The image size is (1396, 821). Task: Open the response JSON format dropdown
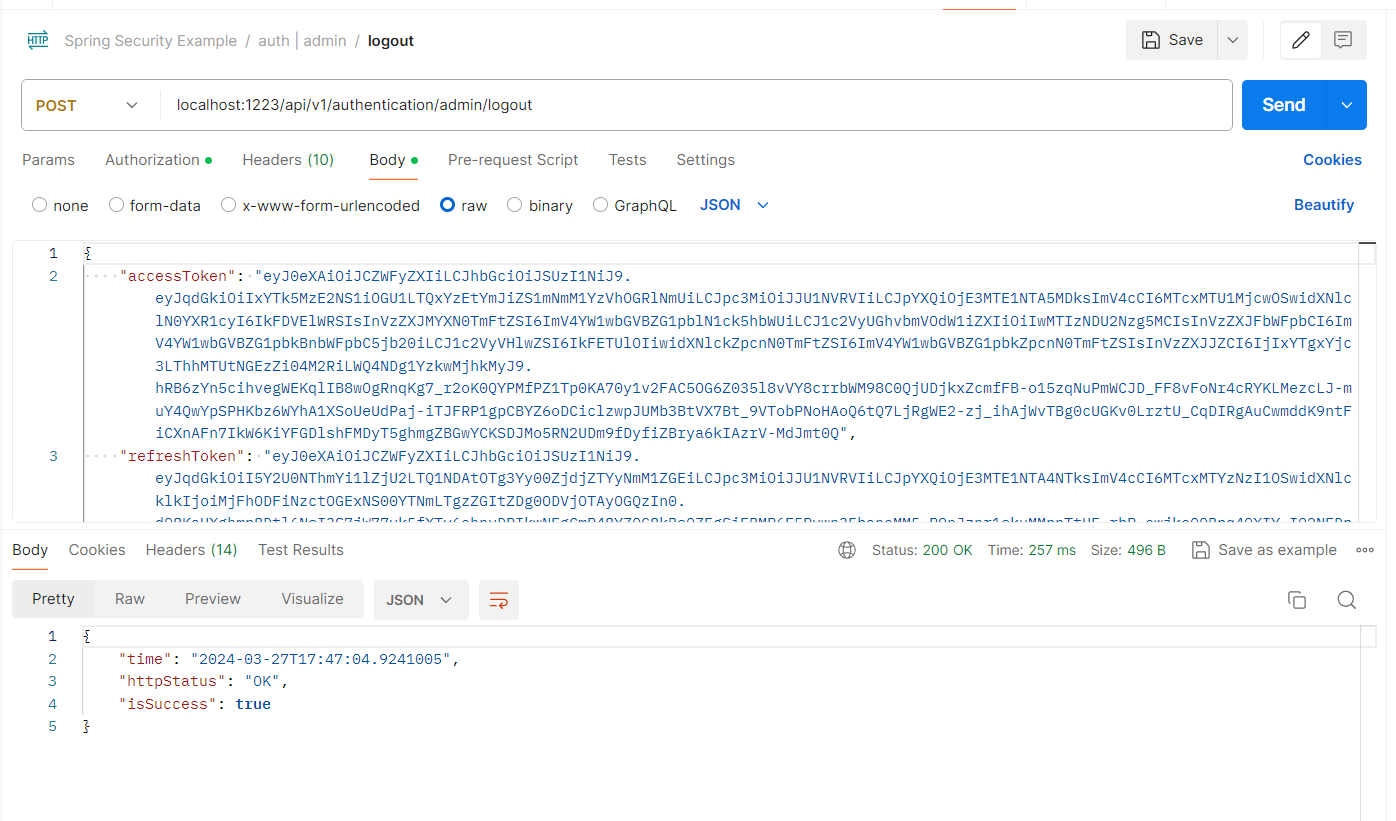point(420,600)
